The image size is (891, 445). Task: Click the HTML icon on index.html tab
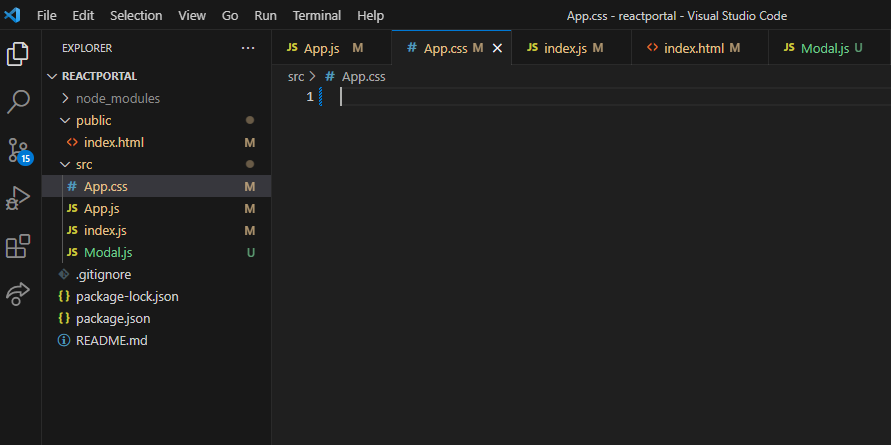[653, 48]
